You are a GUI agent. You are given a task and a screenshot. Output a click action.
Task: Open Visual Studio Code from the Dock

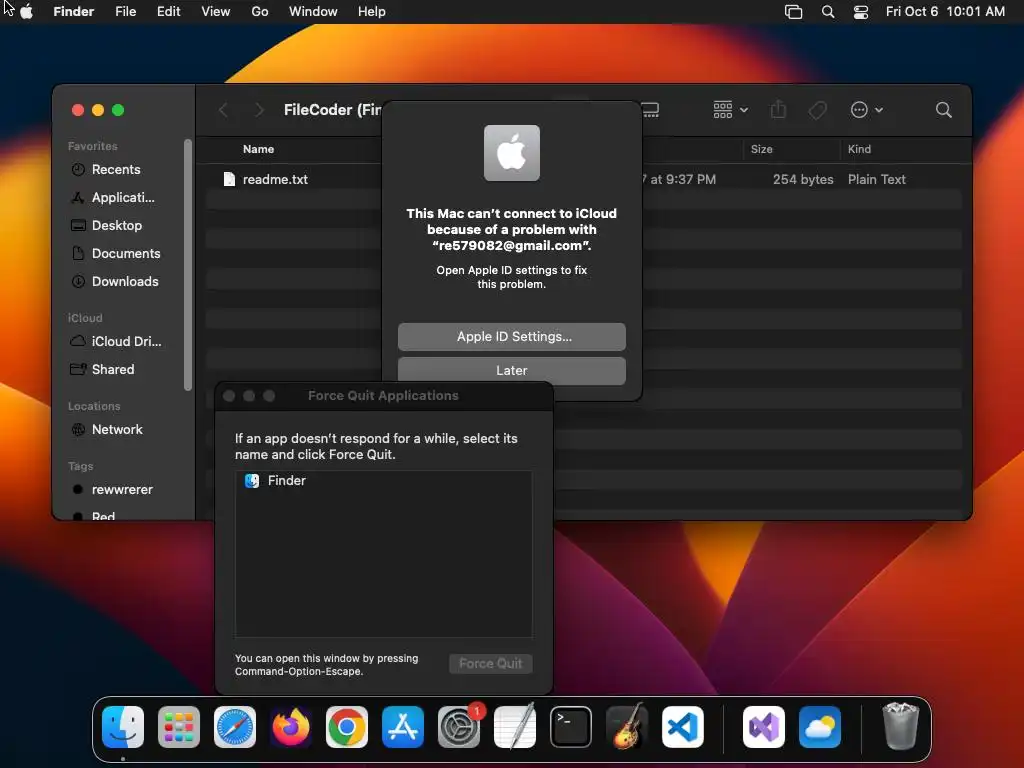[x=682, y=727]
